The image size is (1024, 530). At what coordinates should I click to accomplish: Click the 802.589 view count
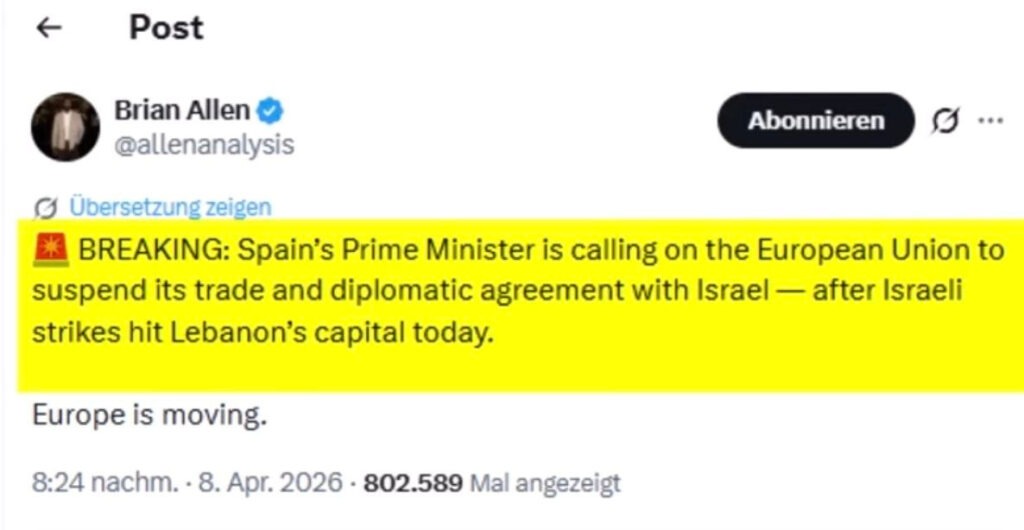[x=412, y=484]
